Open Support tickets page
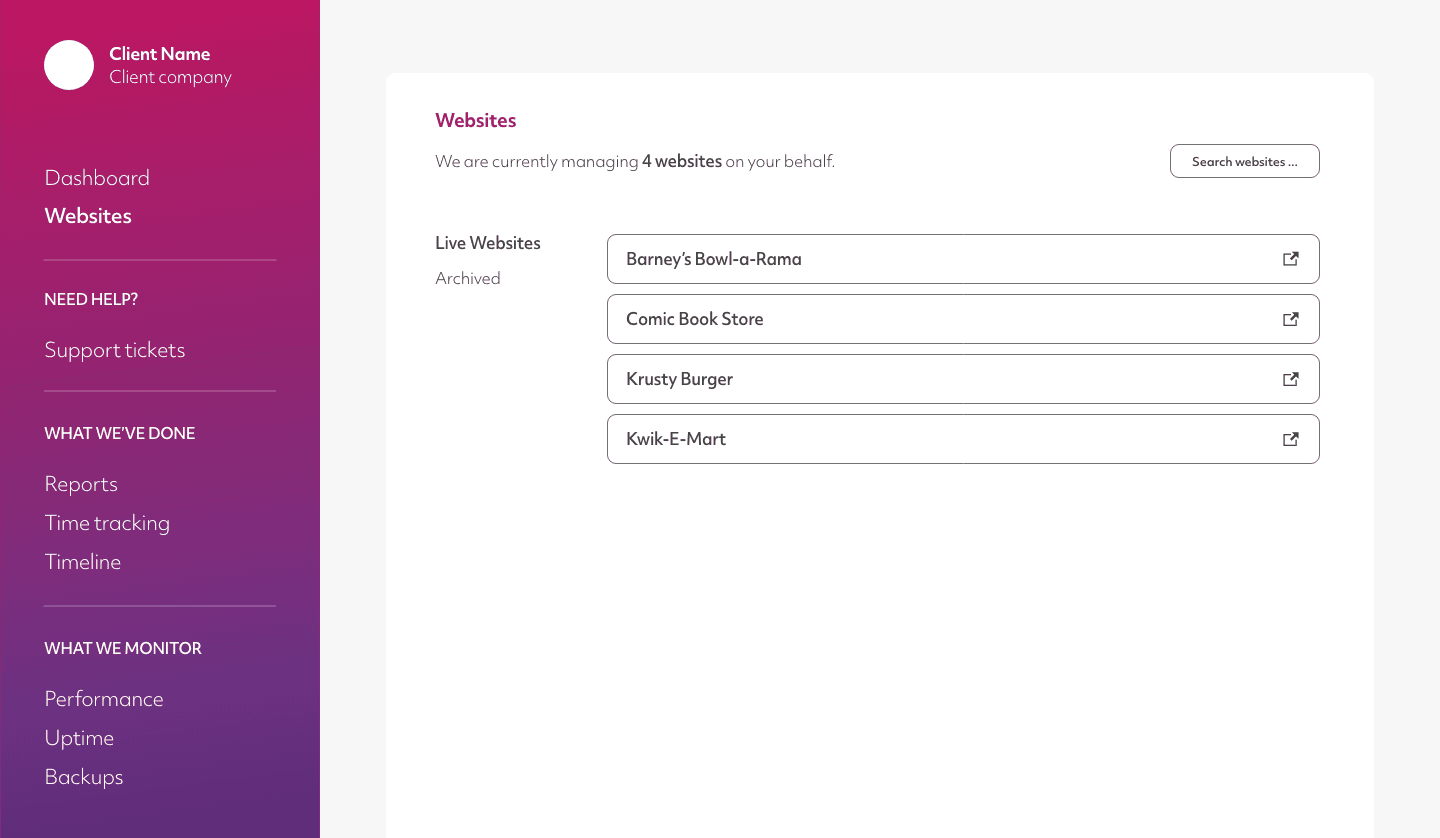 point(115,350)
